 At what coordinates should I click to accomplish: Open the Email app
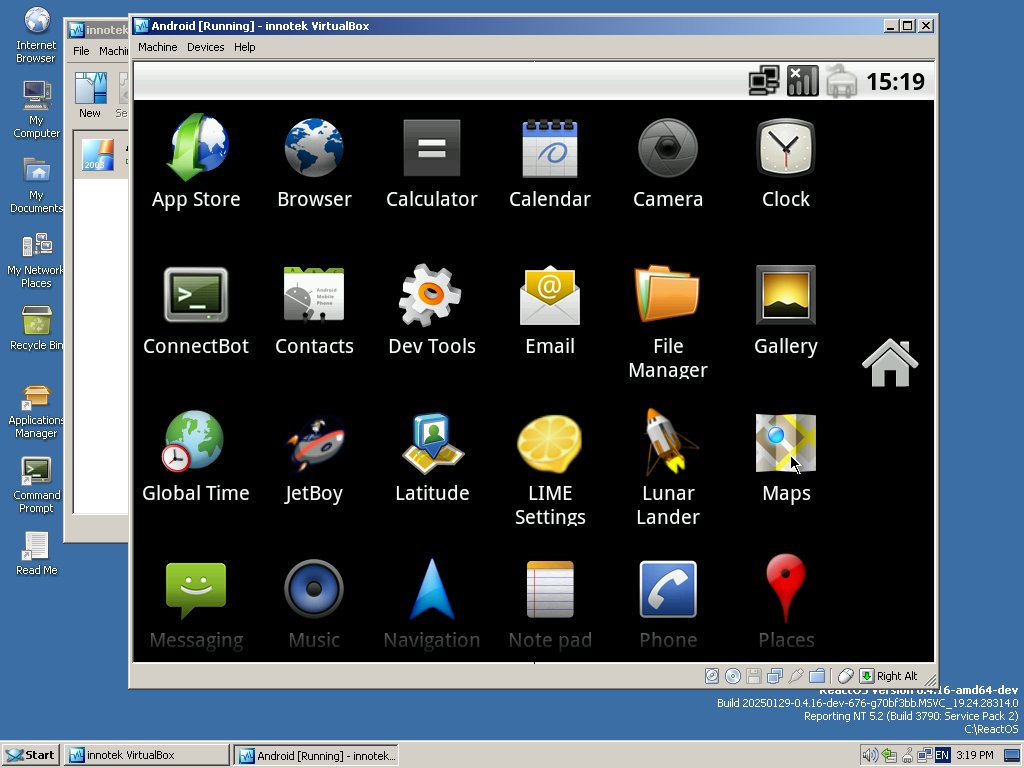tap(550, 308)
